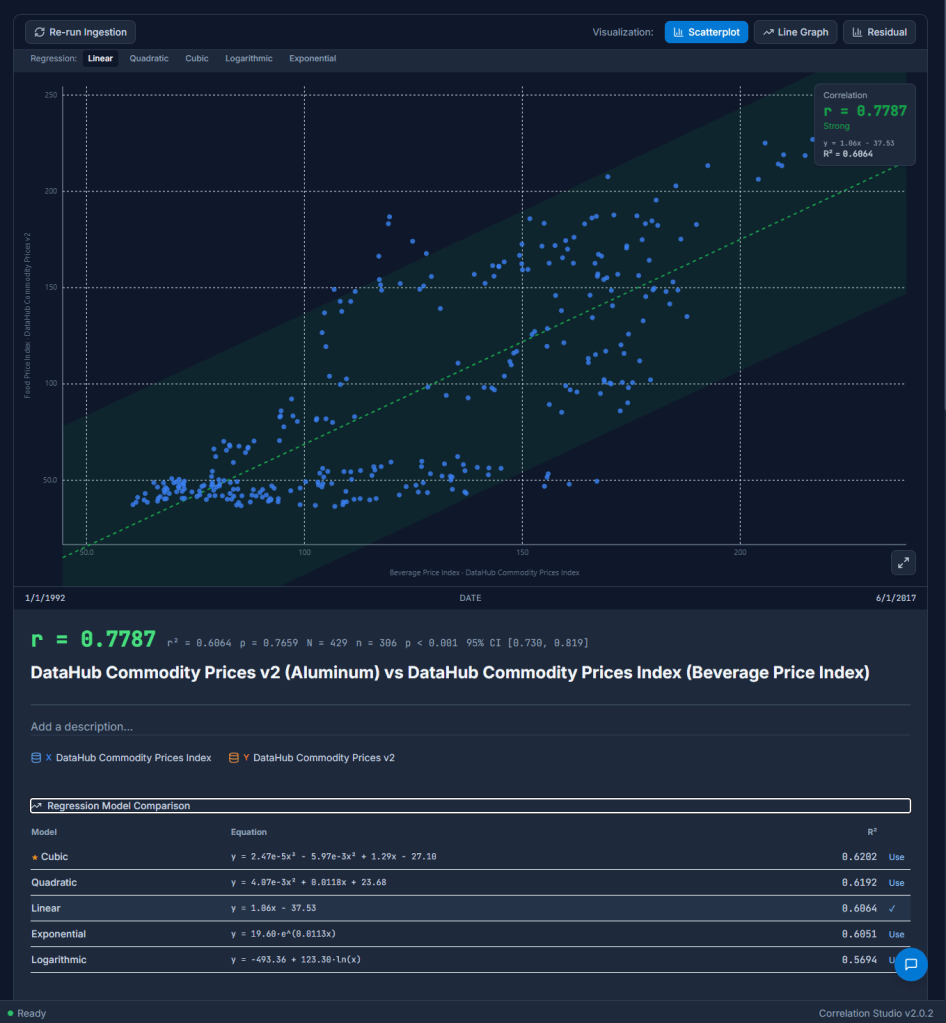Click the end date 6/1/2017
Screen dimensions: 946x1023
point(896,598)
